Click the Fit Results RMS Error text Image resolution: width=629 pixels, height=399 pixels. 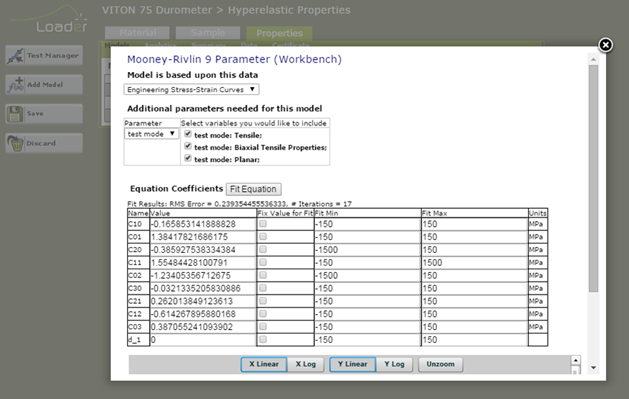click(x=239, y=204)
